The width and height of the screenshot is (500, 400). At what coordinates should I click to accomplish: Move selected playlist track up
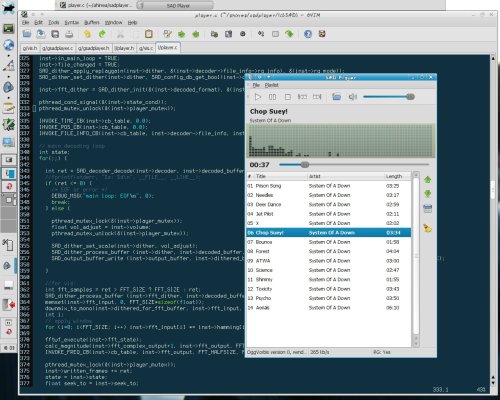click(x=428, y=180)
